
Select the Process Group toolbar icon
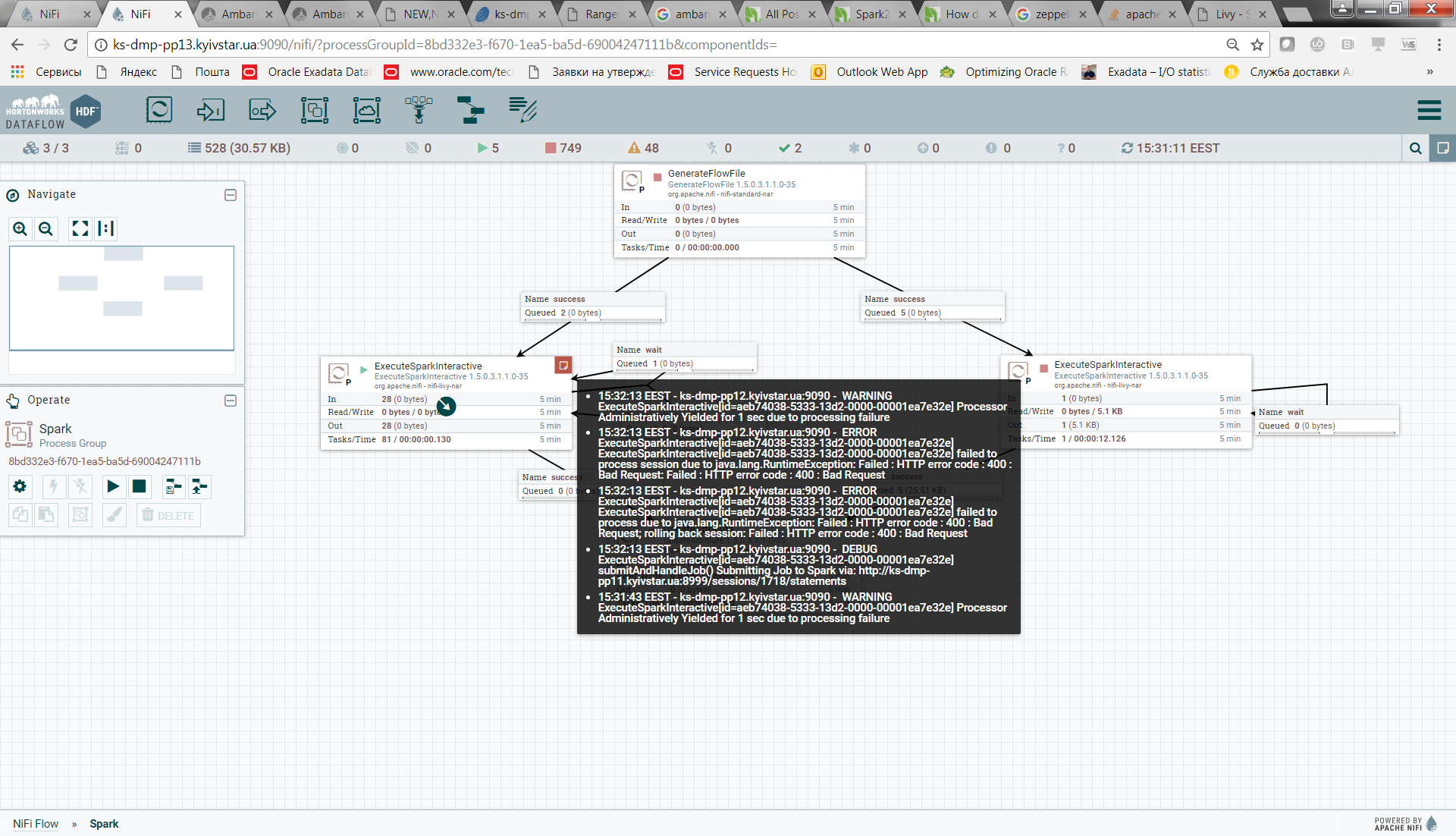[314, 111]
